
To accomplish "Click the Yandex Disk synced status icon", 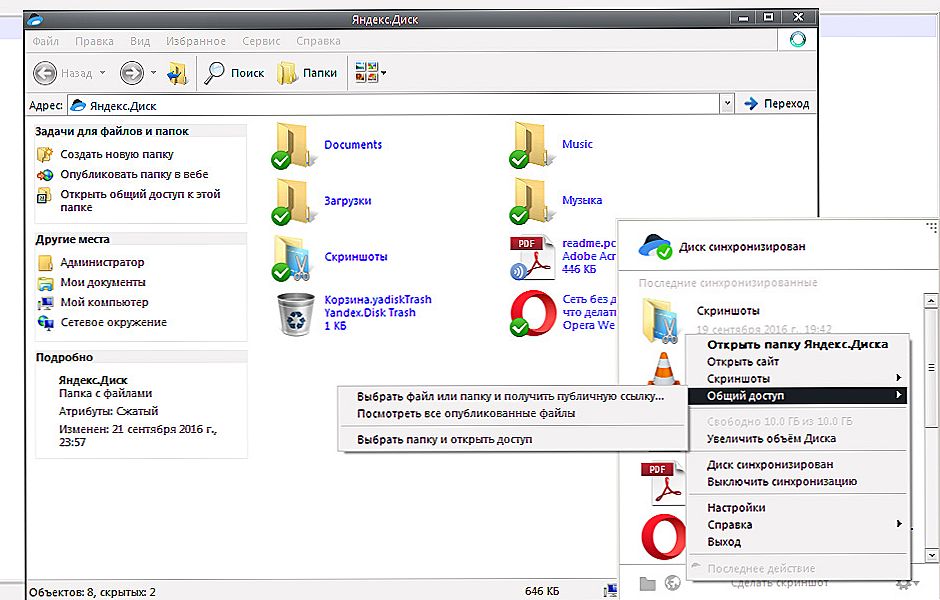I will pyautogui.click(x=655, y=246).
